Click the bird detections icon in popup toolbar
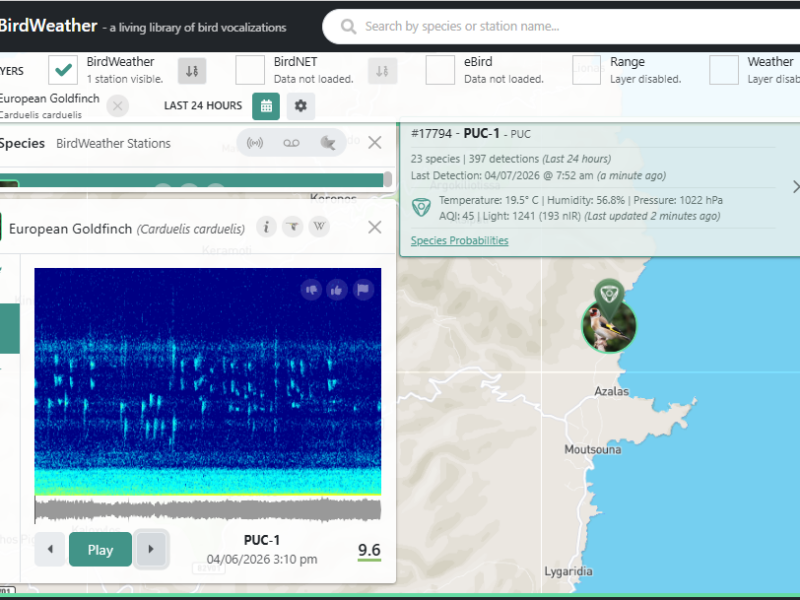 pyautogui.click(x=327, y=143)
